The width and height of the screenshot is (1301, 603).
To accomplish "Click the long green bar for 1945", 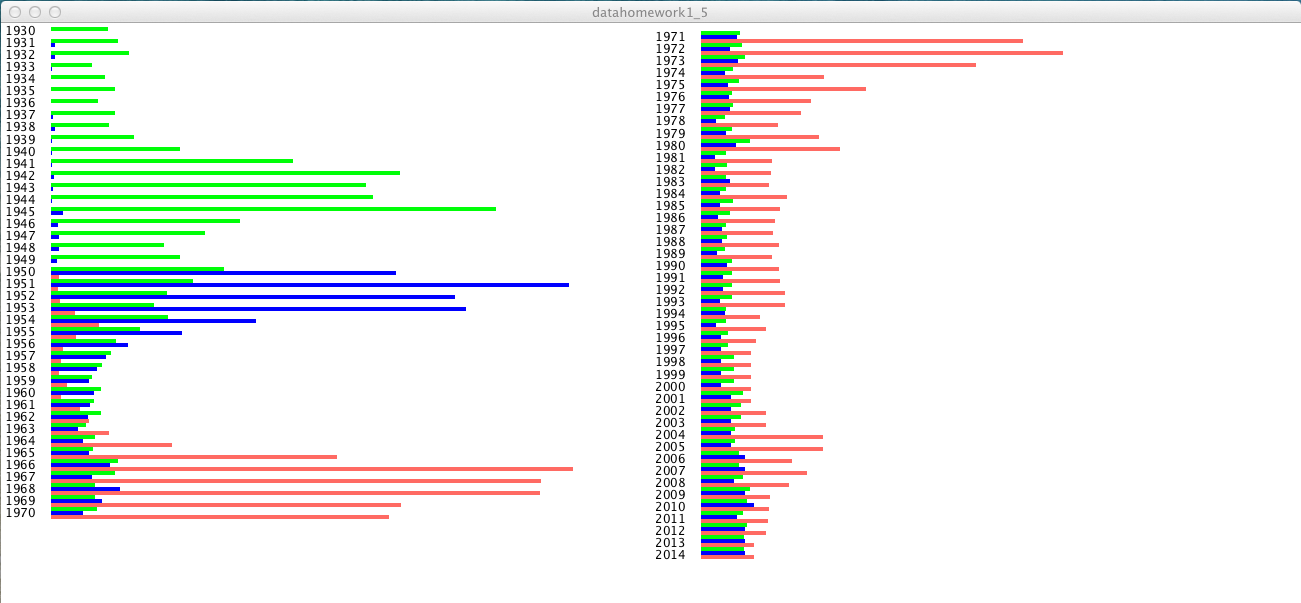I will pyautogui.click(x=300, y=209).
